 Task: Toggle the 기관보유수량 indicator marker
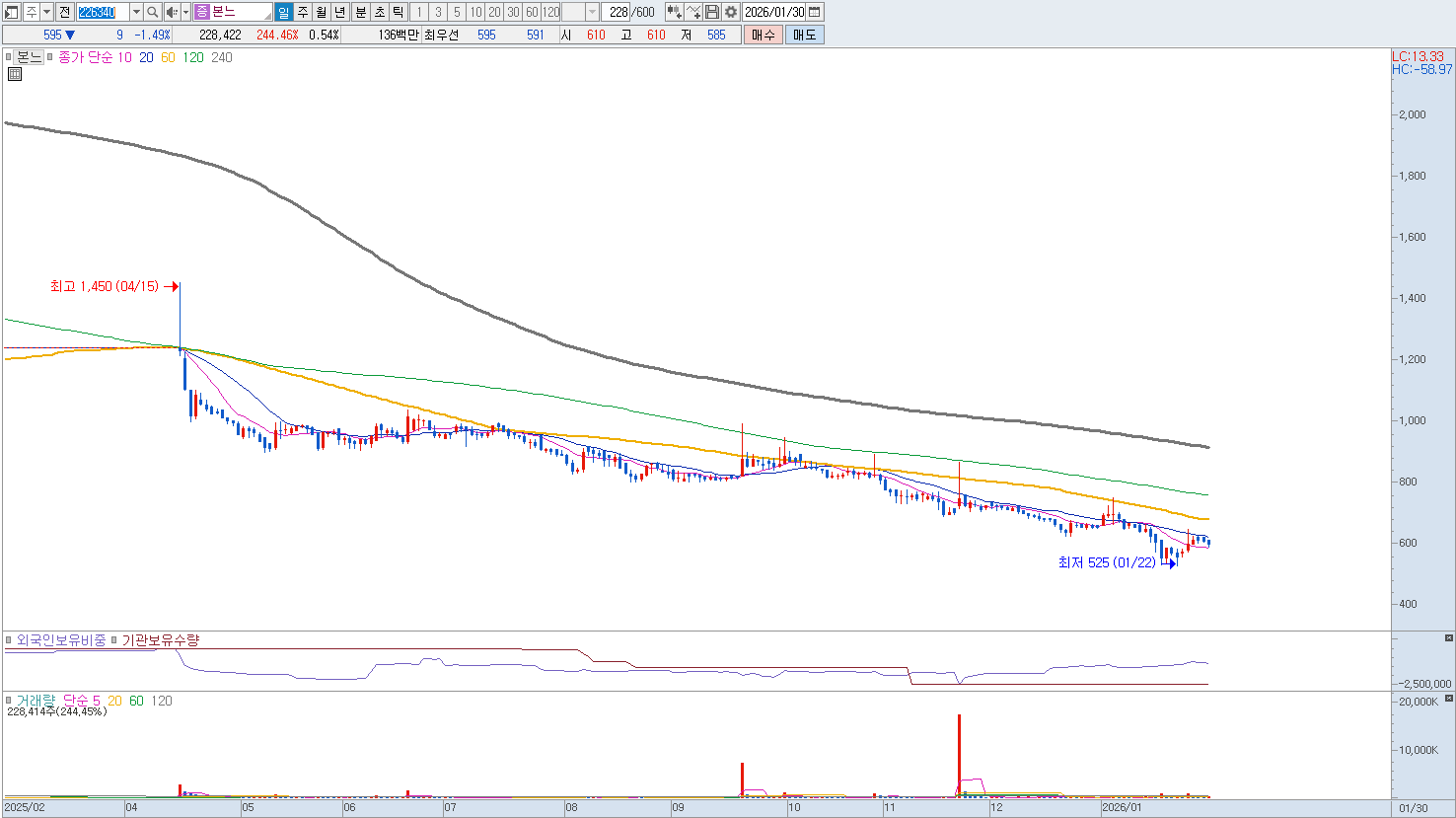point(114,640)
